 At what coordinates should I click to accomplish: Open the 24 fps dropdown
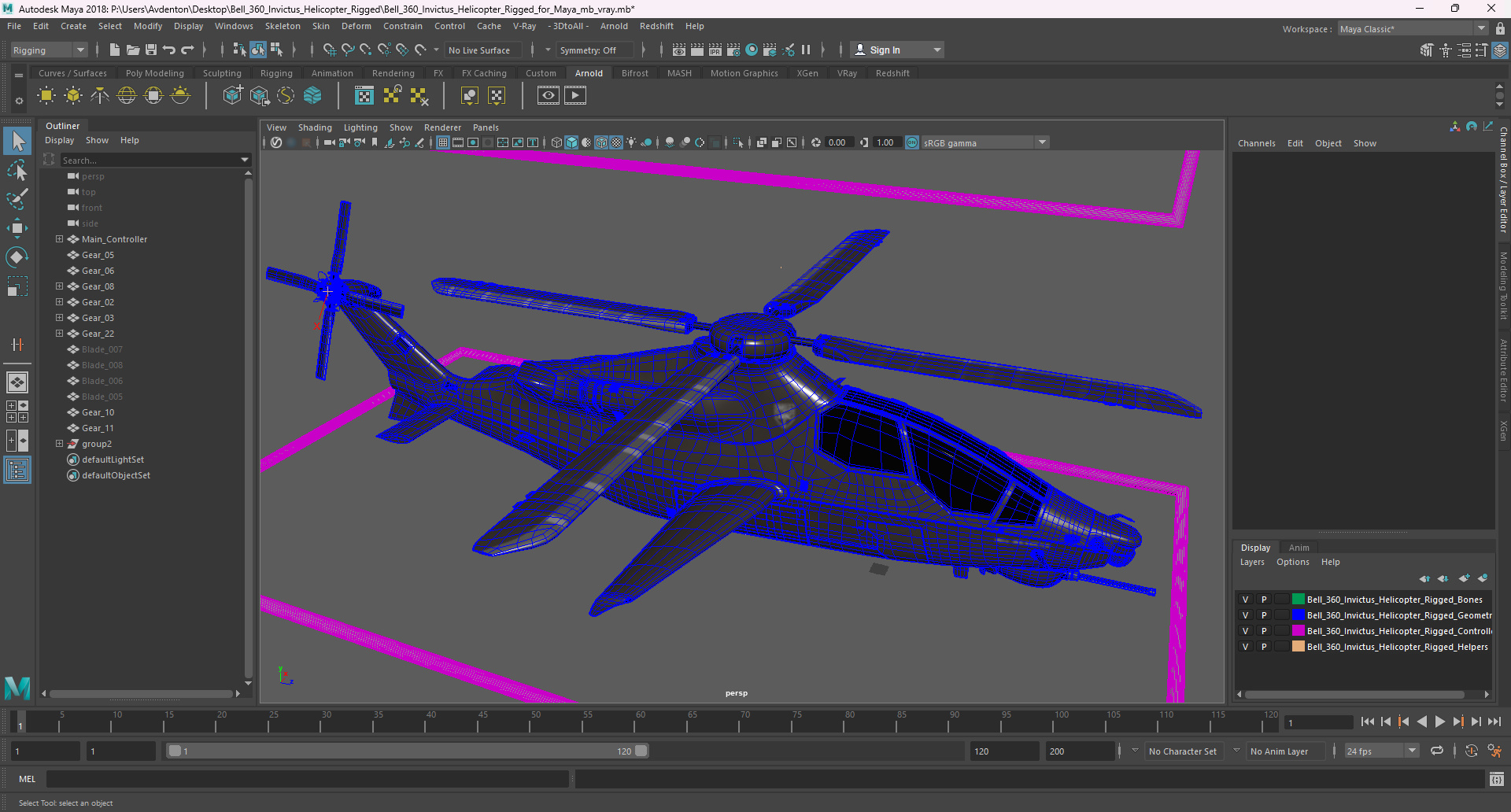point(1381,751)
